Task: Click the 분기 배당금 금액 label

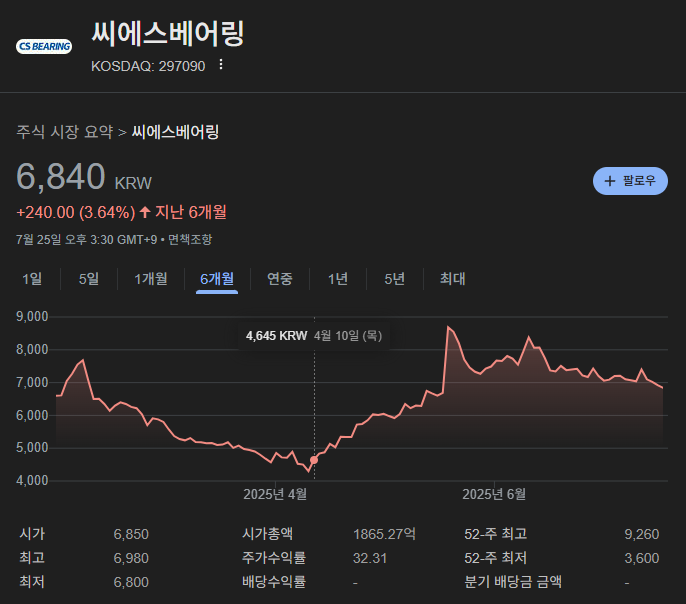Action: pyautogui.click(x=513, y=582)
